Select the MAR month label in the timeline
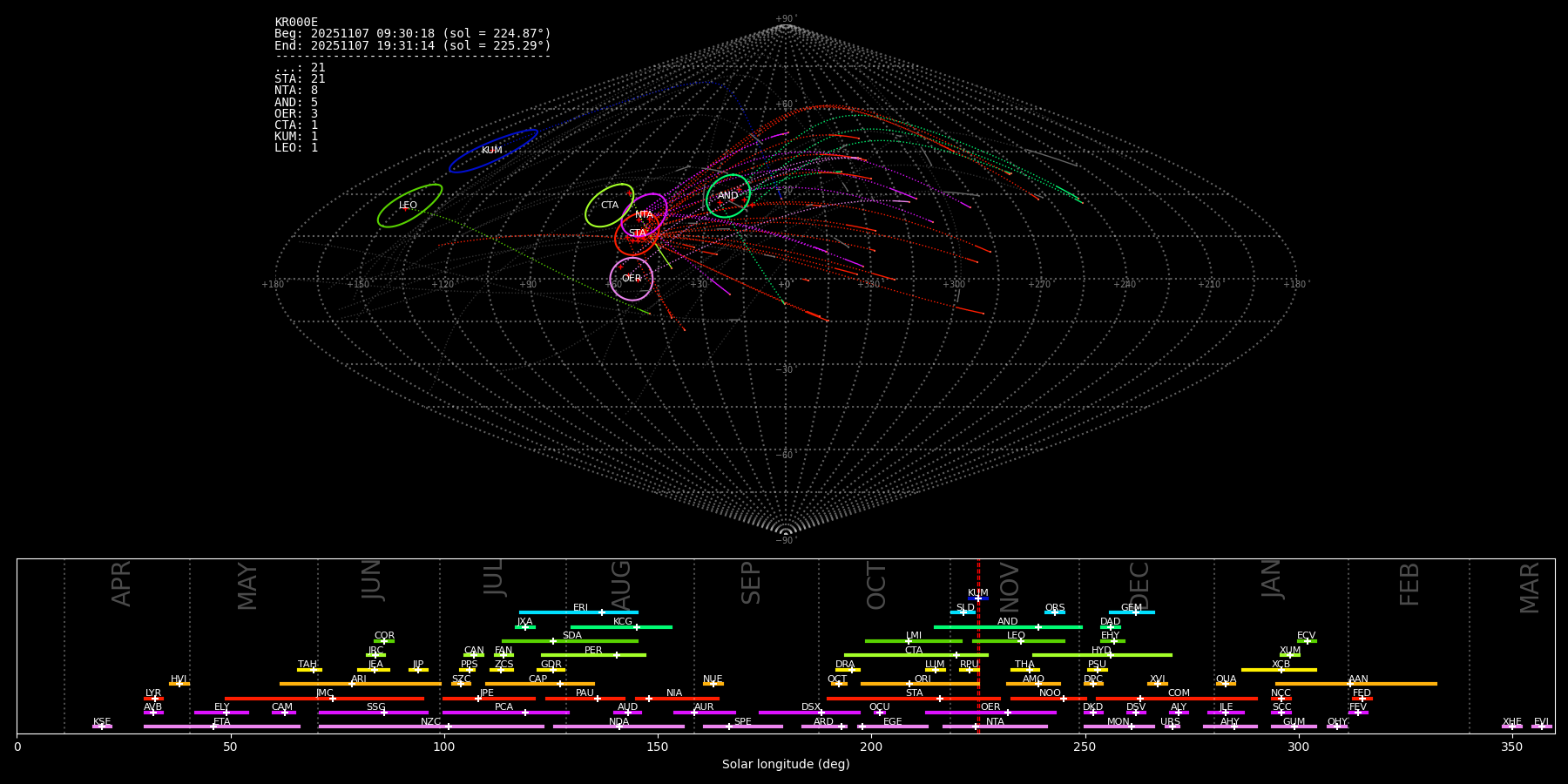 point(1530,588)
